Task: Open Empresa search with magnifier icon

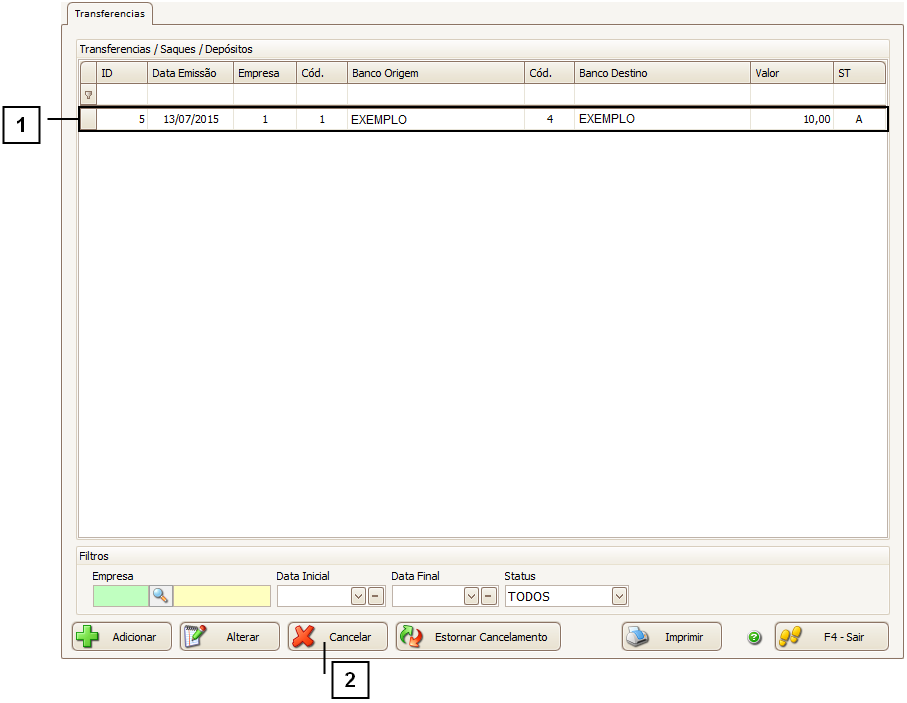Action: pos(160,596)
